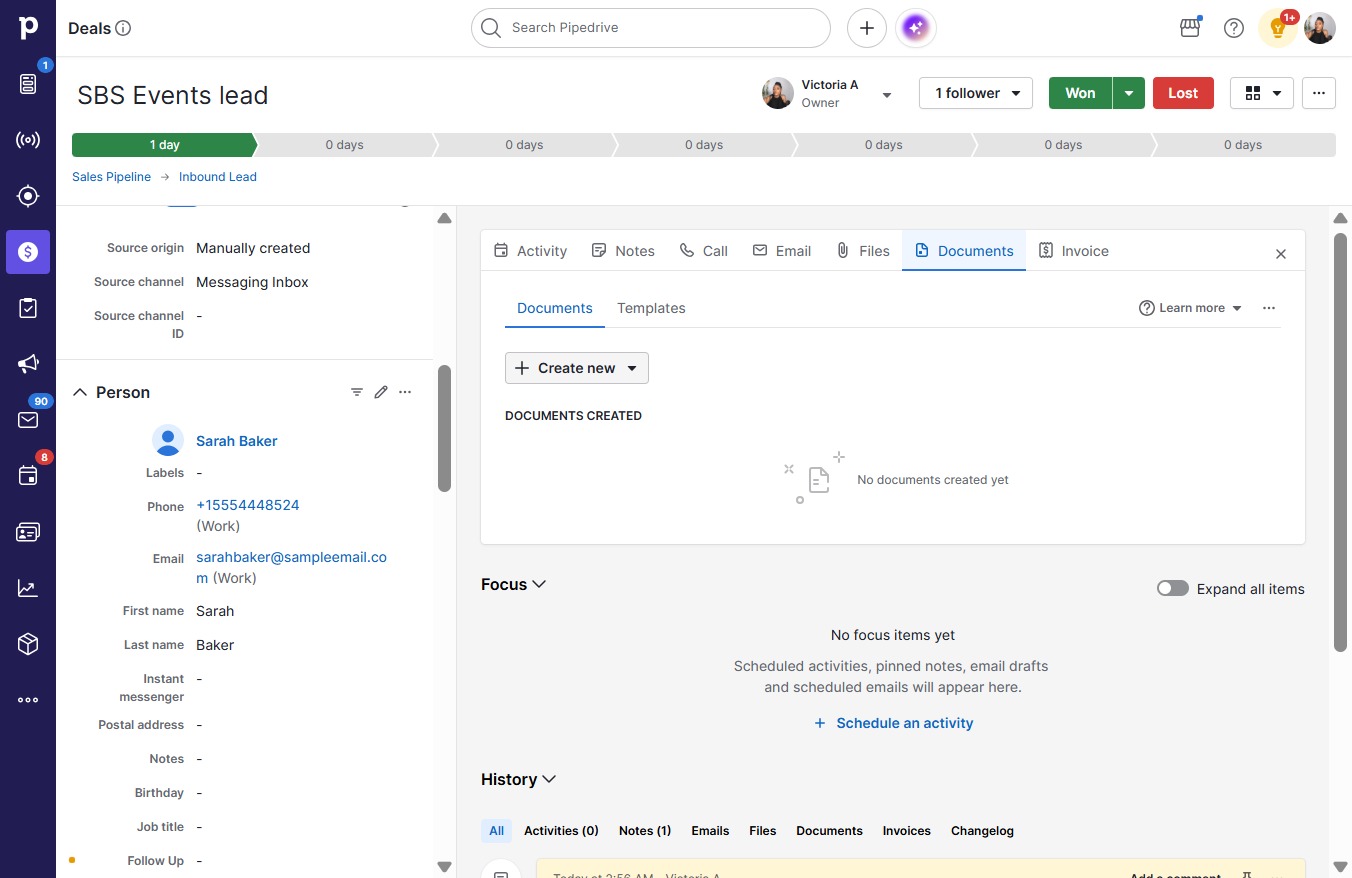Image resolution: width=1352 pixels, height=878 pixels.
Task: Filter history by Invoices
Action: click(x=907, y=831)
